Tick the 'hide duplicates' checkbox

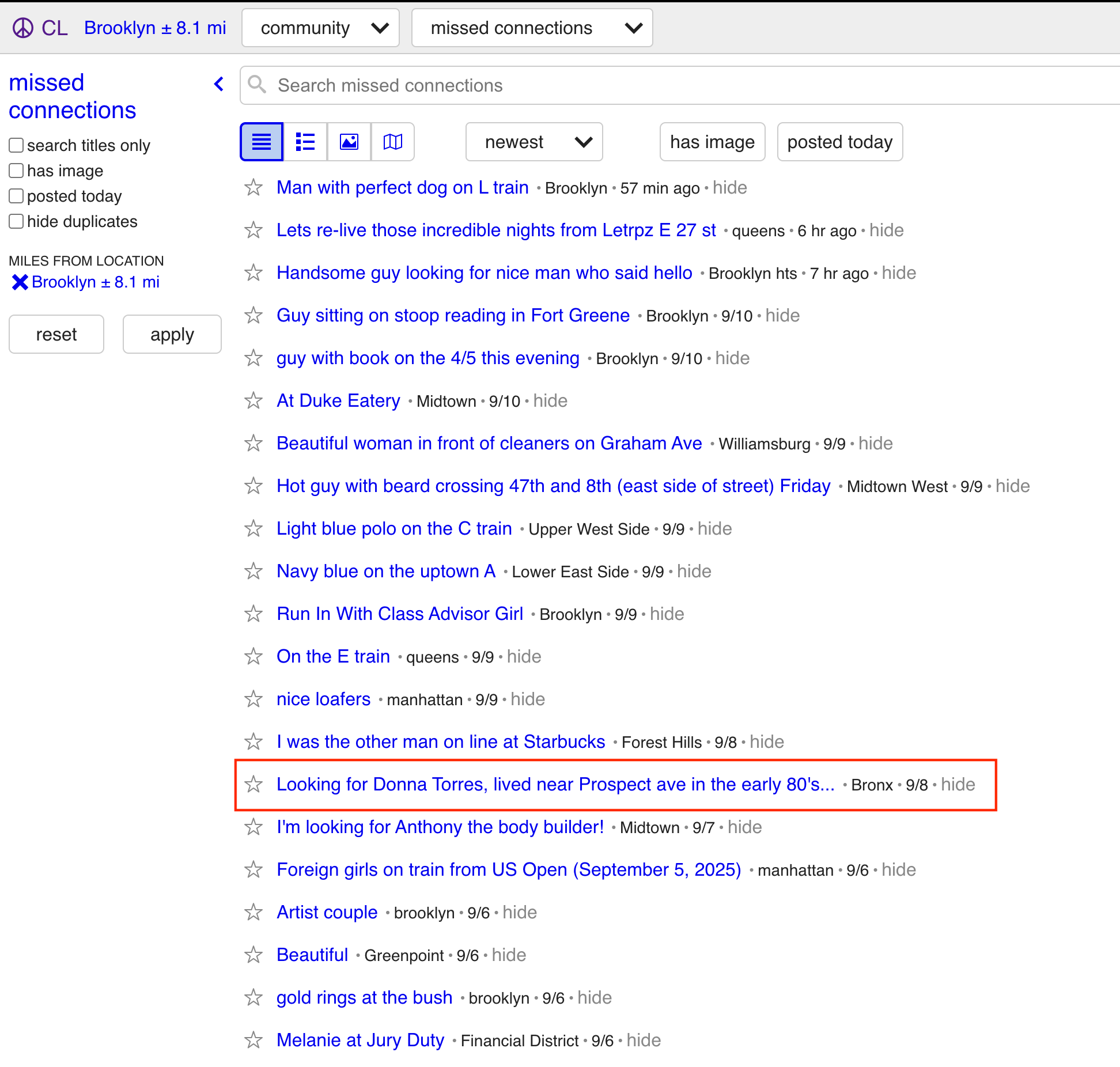pos(16,221)
